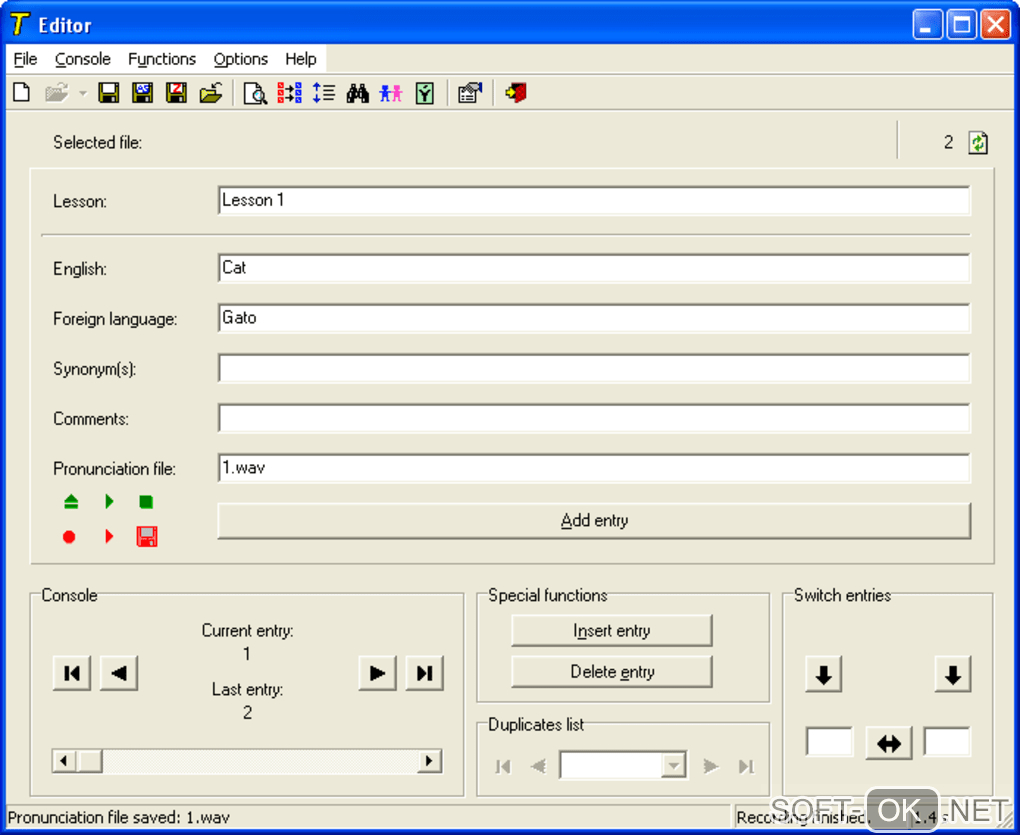The height and width of the screenshot is (835, 1020).
Task: Open the page preview magnifier icon
Action: [255, 93]
